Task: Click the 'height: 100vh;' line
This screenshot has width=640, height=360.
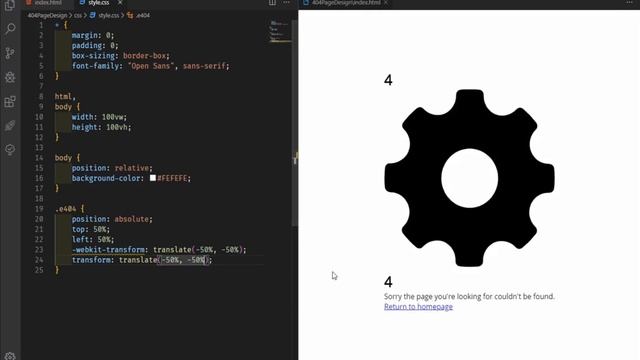Action: (102, 127)
